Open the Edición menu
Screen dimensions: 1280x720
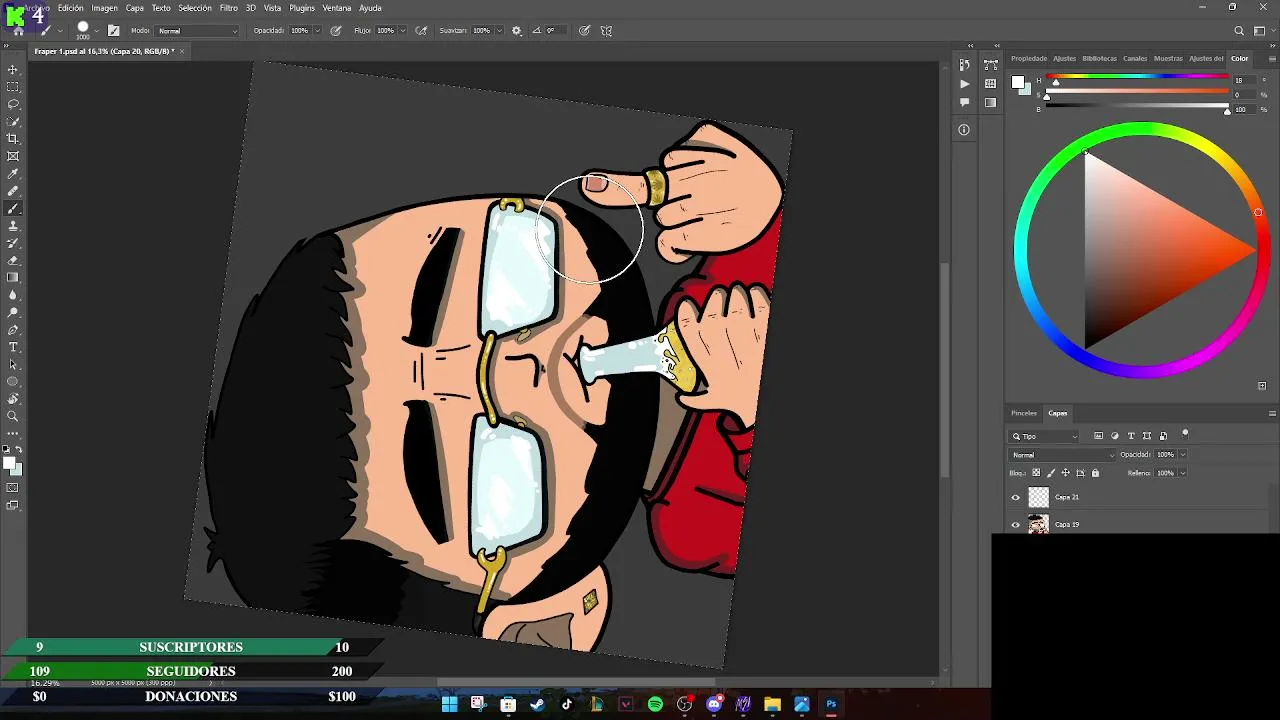pyautogui.click(x=71, y=8)
